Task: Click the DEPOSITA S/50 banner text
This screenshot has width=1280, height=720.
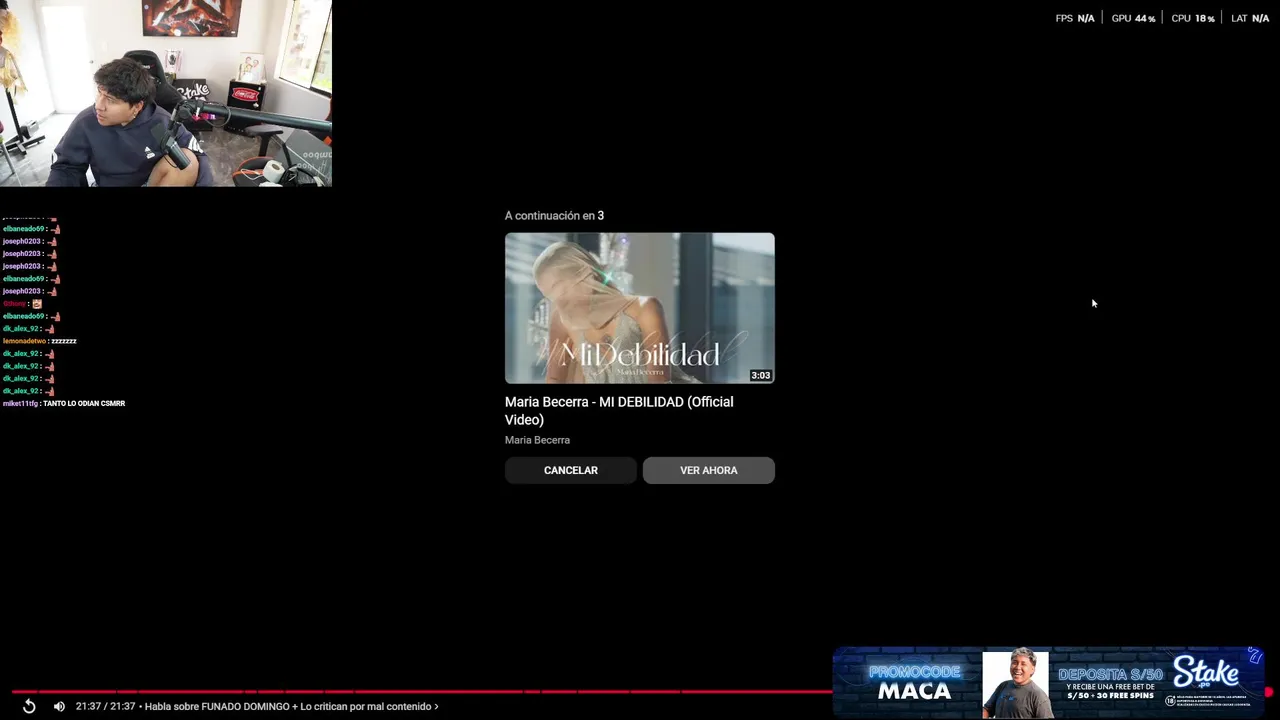Action: pos(1111,675)
